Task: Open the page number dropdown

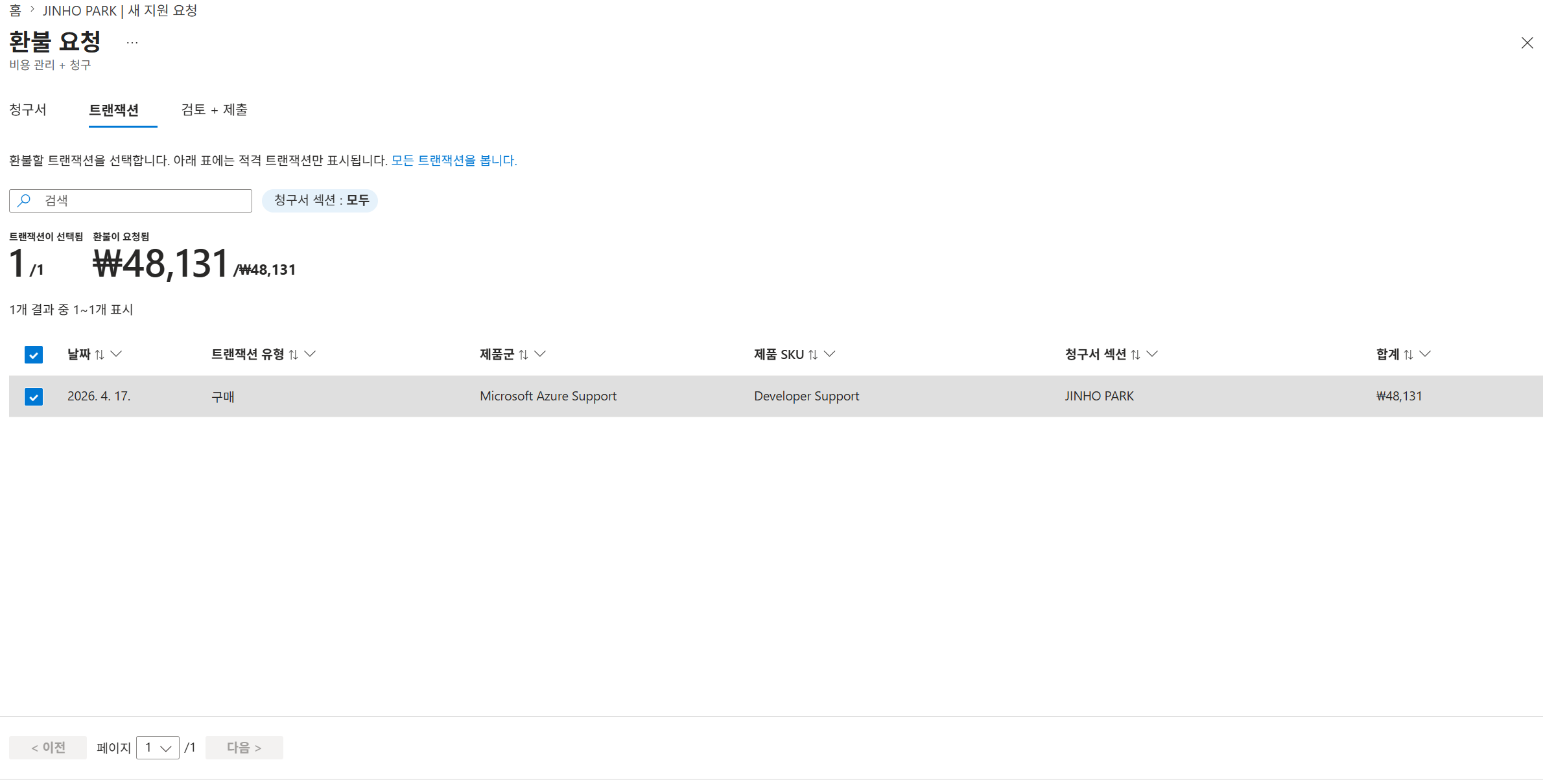Action: coord(158,748)
